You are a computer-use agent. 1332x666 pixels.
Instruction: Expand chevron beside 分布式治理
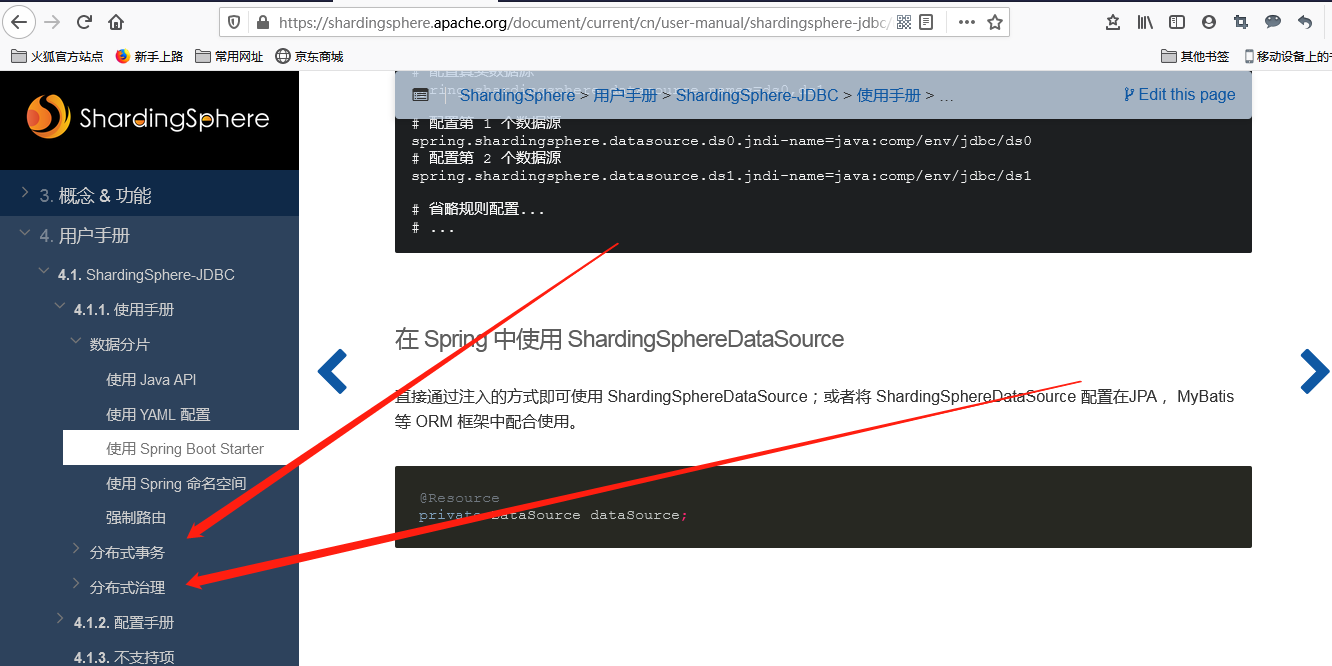76,585
